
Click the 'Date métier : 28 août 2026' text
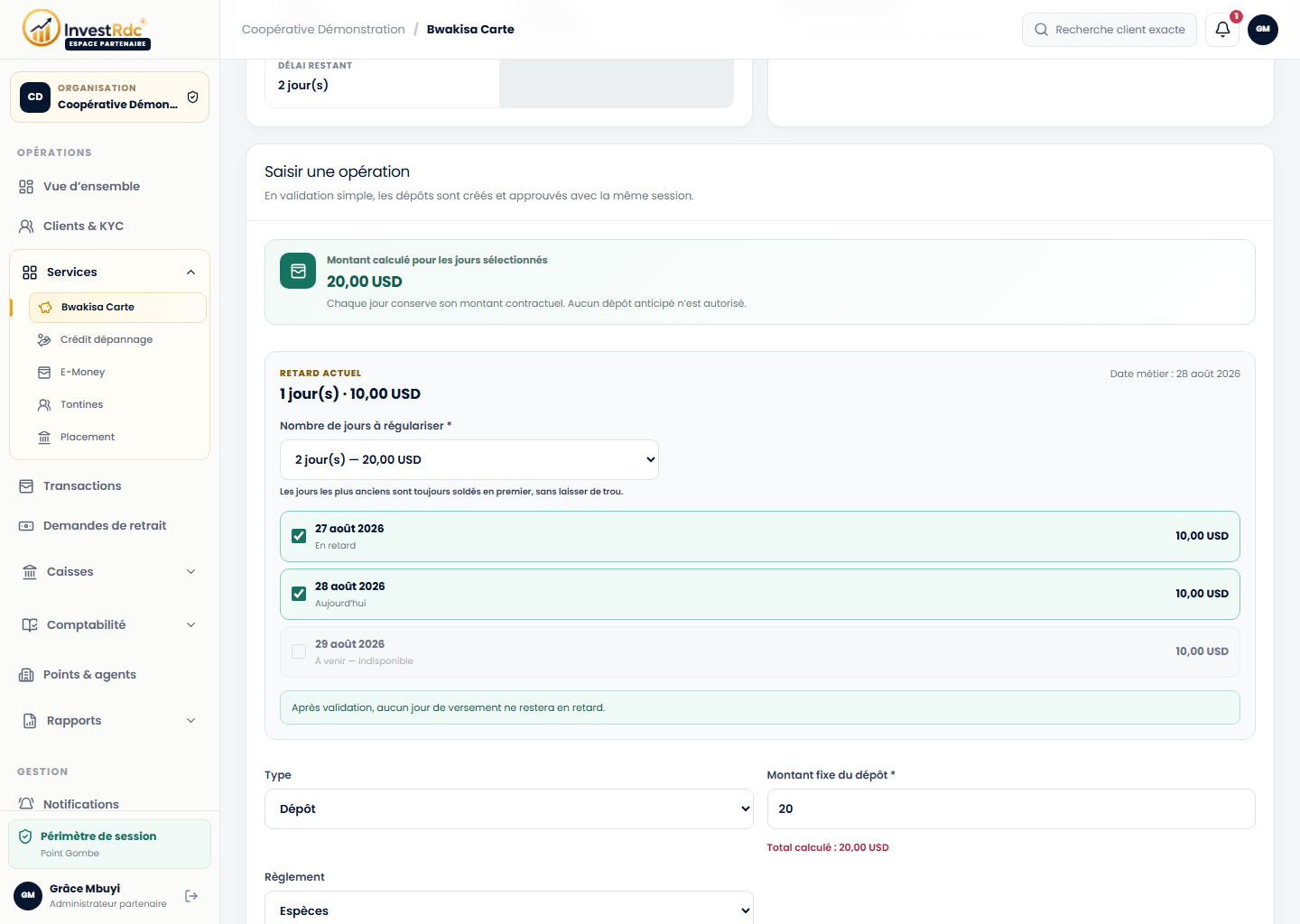coord(1175,374)
